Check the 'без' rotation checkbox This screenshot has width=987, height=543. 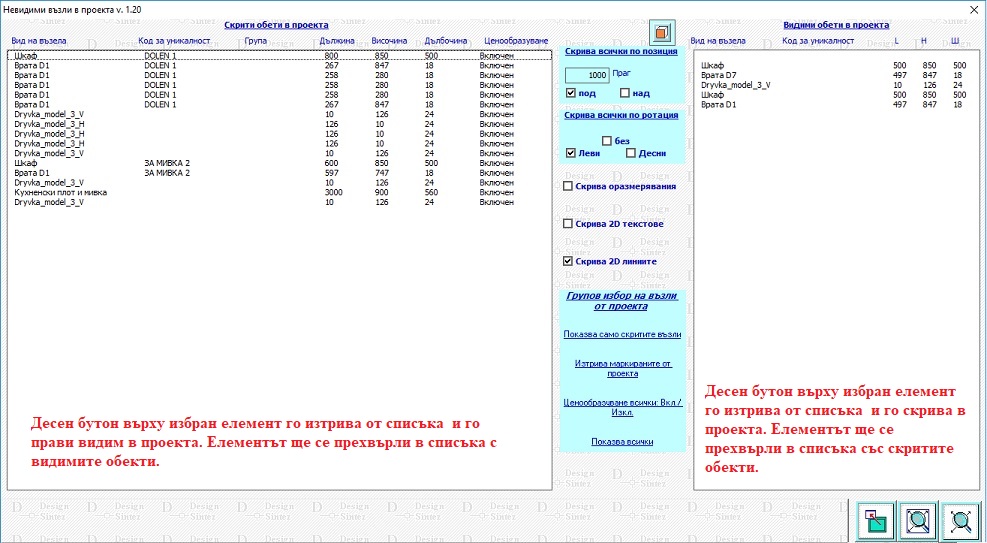607,141
